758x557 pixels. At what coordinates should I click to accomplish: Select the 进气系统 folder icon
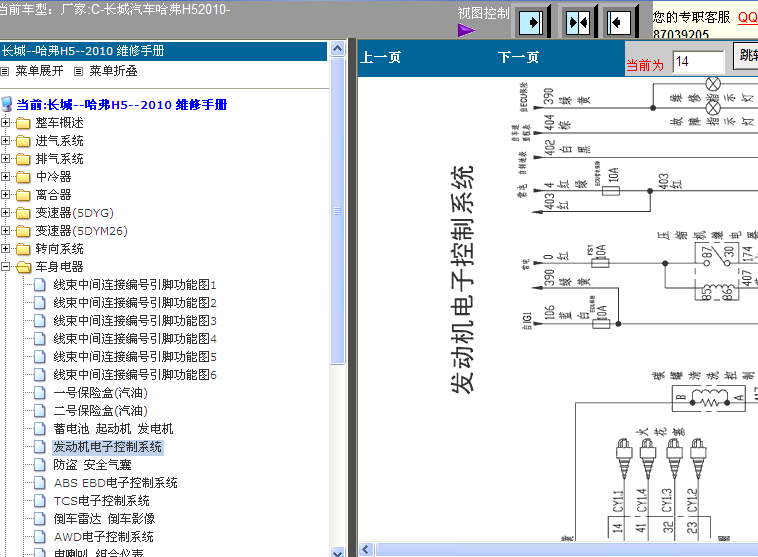(23, 141)
